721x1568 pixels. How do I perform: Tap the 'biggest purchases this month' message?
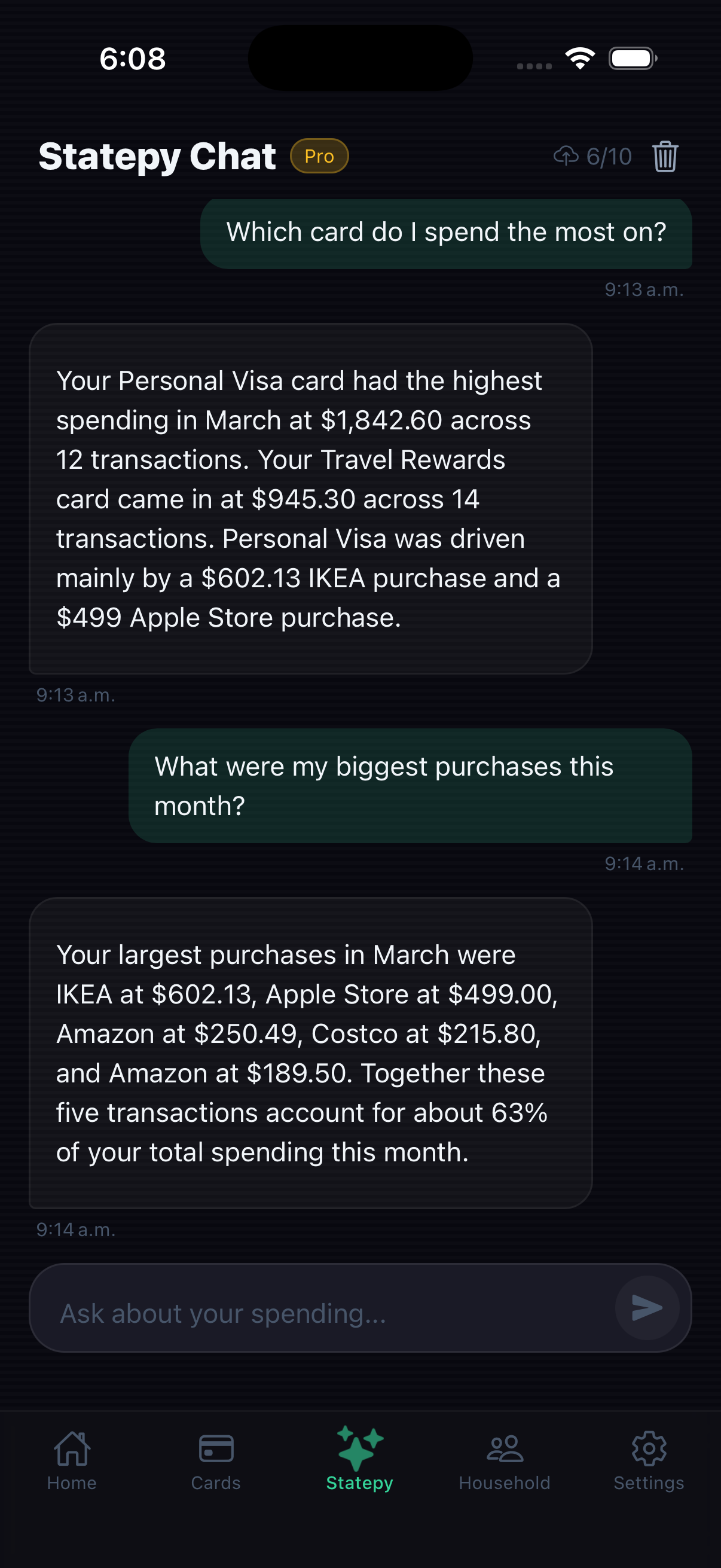410,785
